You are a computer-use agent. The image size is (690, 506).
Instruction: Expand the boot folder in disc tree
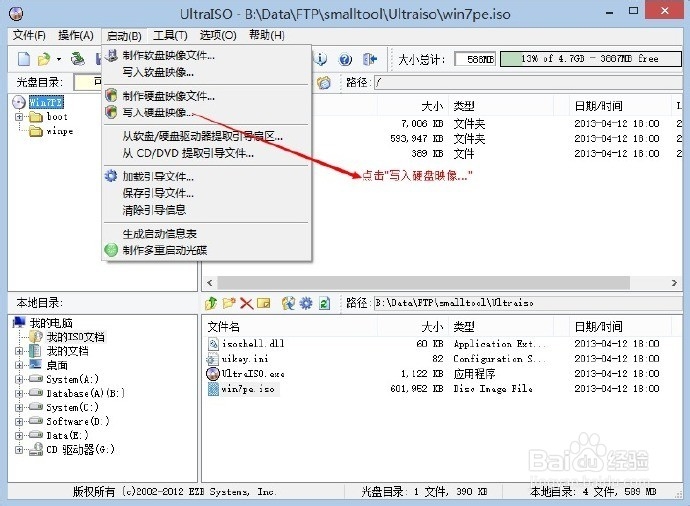[19, 117]
